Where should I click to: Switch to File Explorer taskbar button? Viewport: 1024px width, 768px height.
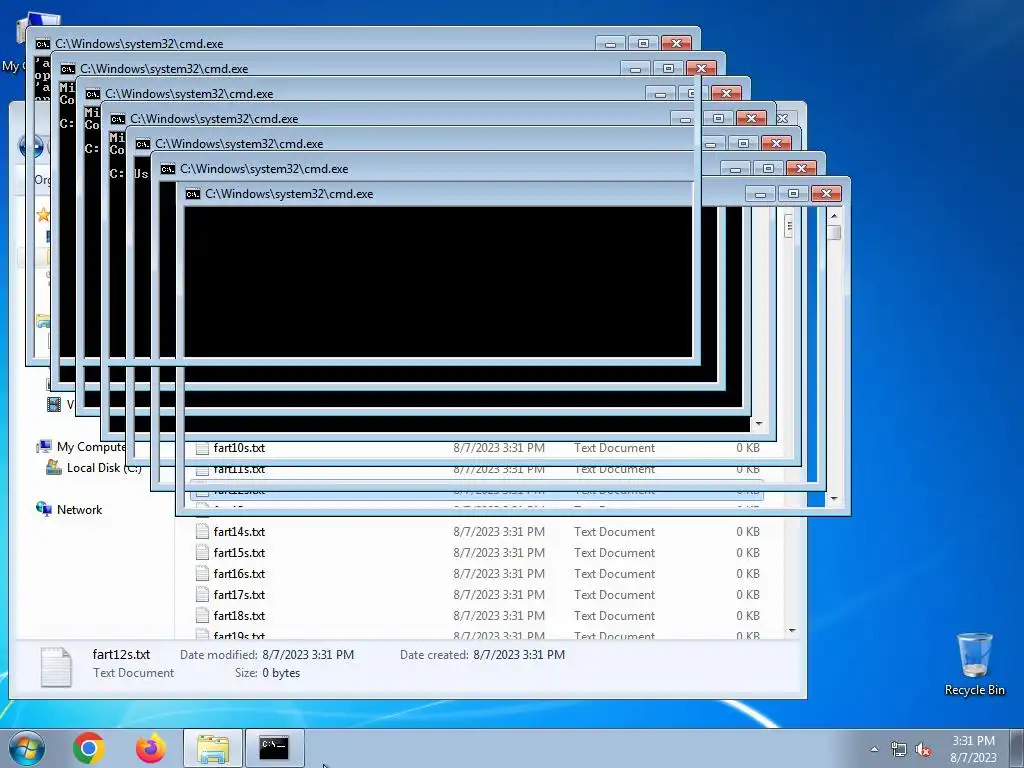(212, 748)
